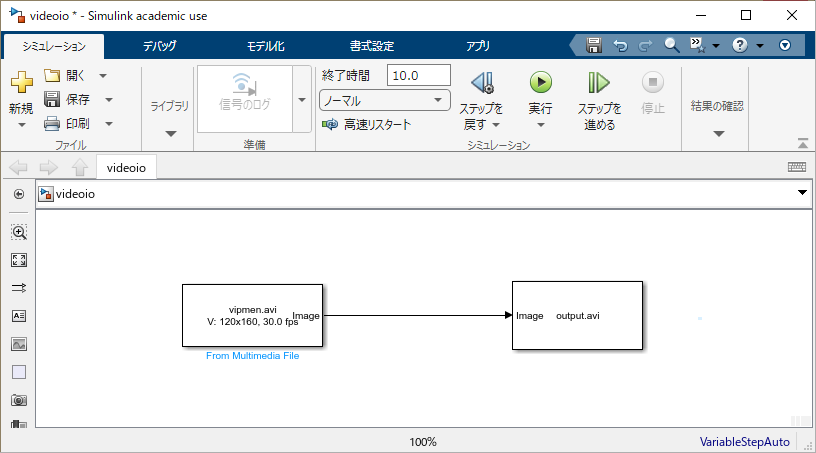Viewport: 816px width, 453px height.
Task: Select the videoio model tab
Action: (x=126, y=168)
